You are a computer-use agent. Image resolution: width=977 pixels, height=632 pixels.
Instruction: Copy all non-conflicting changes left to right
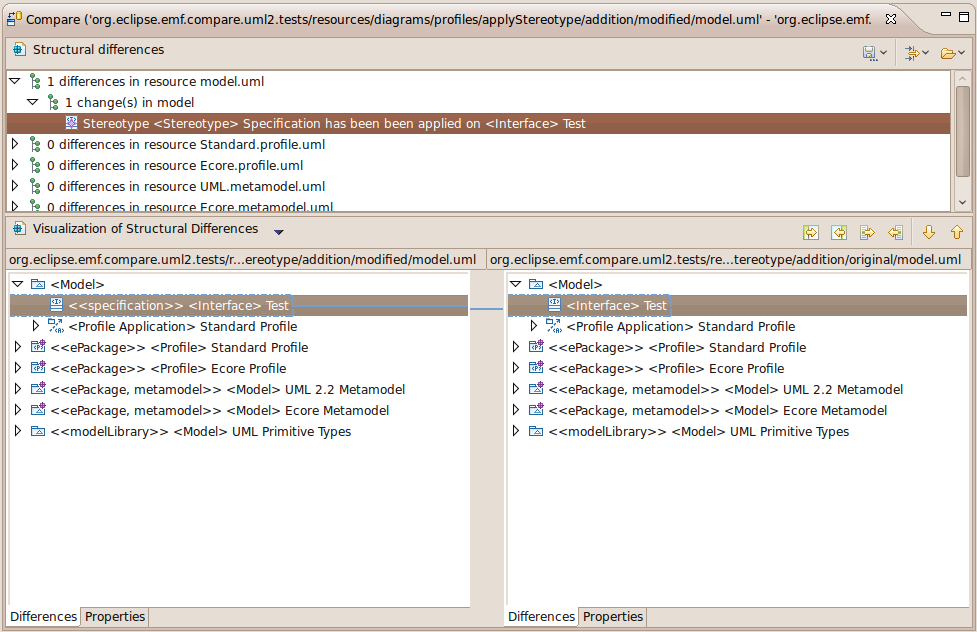(x=811, y=232)
